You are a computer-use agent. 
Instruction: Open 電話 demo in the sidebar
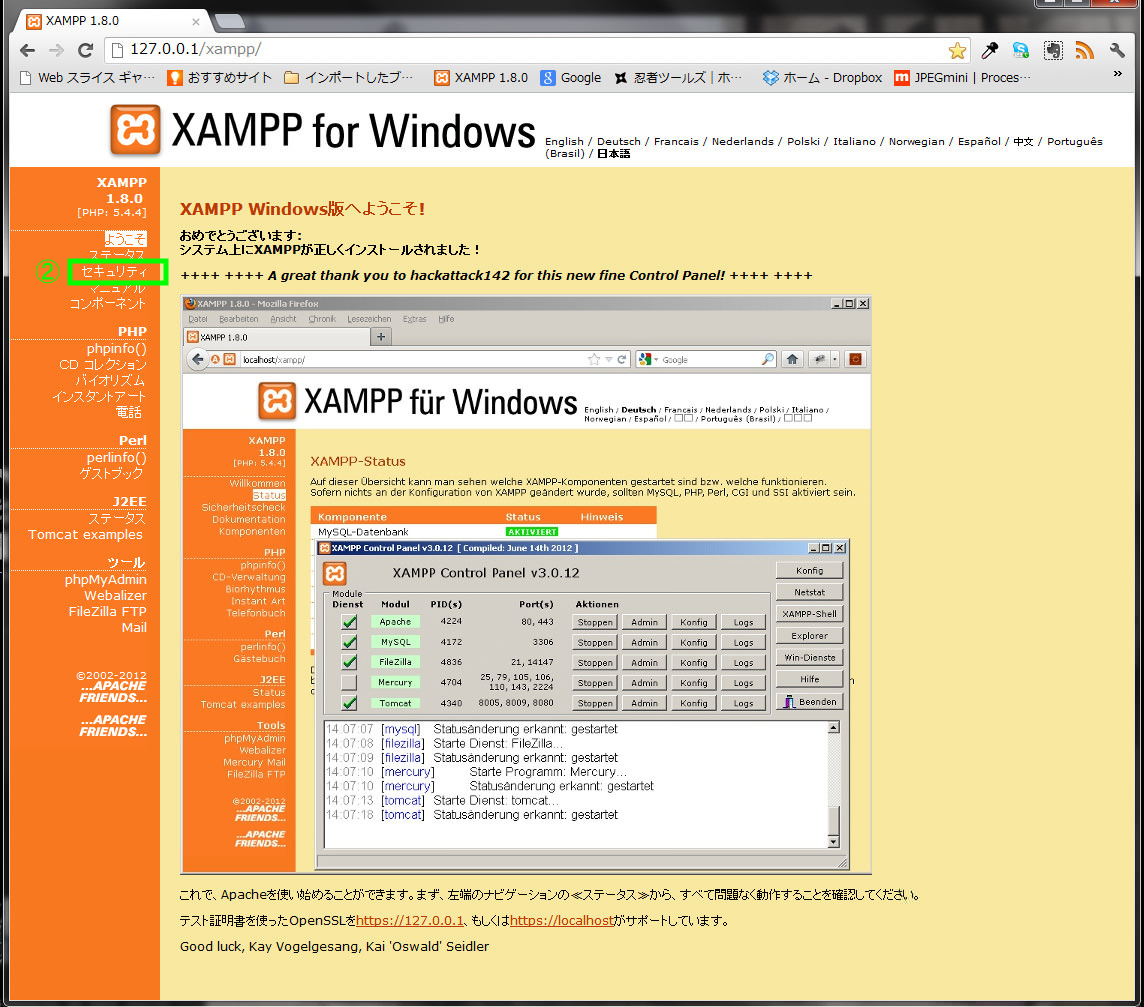128,413
